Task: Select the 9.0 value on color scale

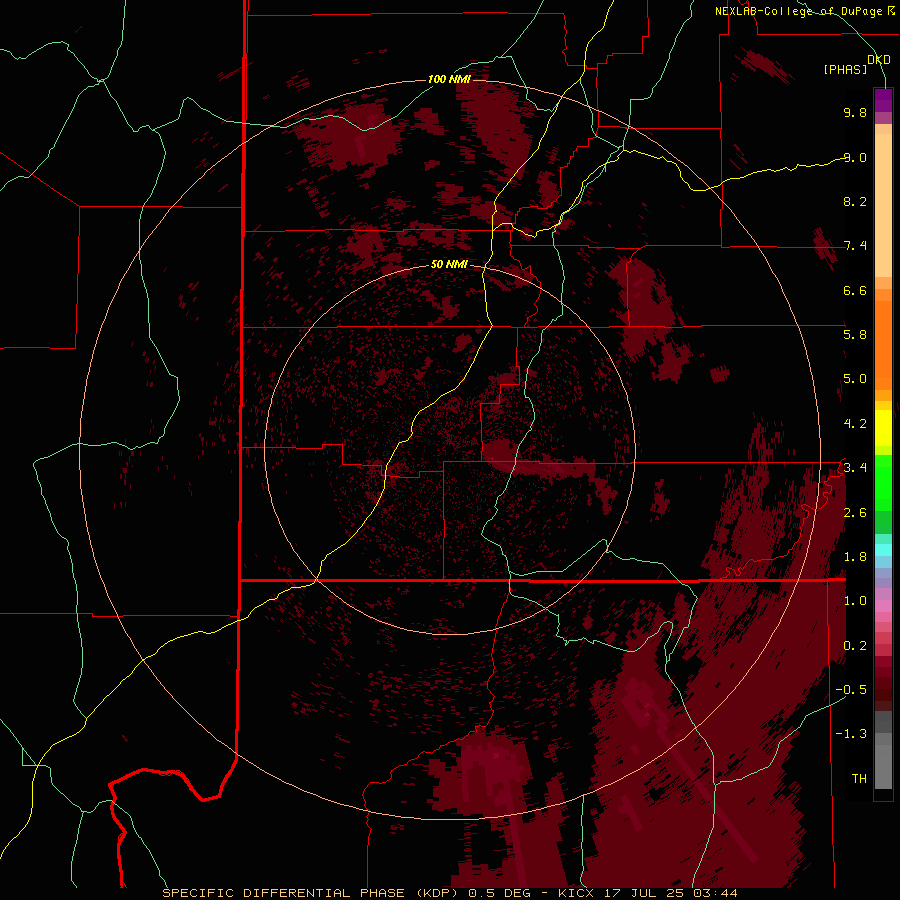Action: (x=855, y=157)
